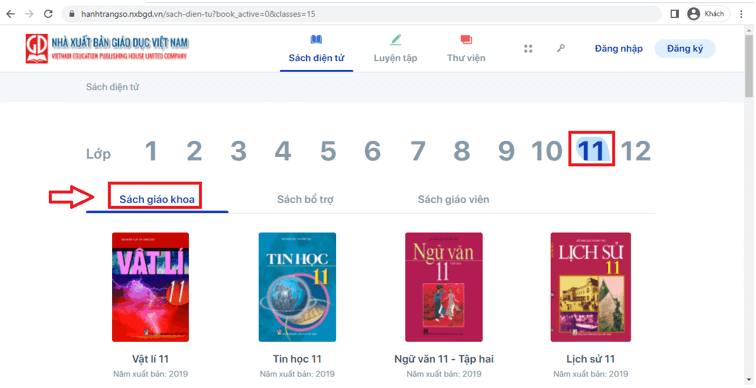The image size is (756, 388).
Task: Click the Đăng ký button
Action: 685,49
